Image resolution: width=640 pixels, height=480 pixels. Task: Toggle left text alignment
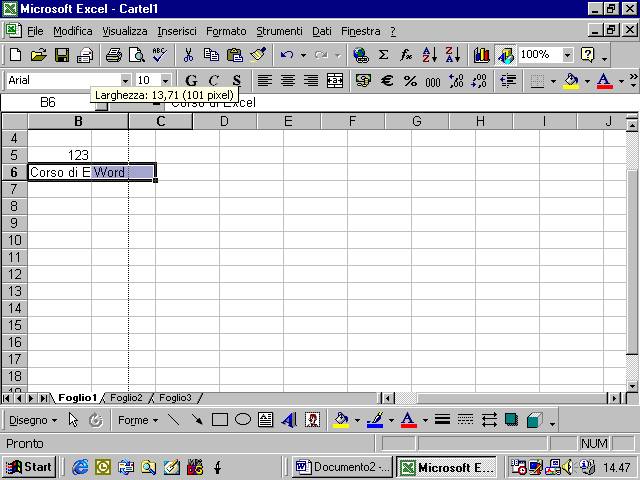[x=265, y=80]
